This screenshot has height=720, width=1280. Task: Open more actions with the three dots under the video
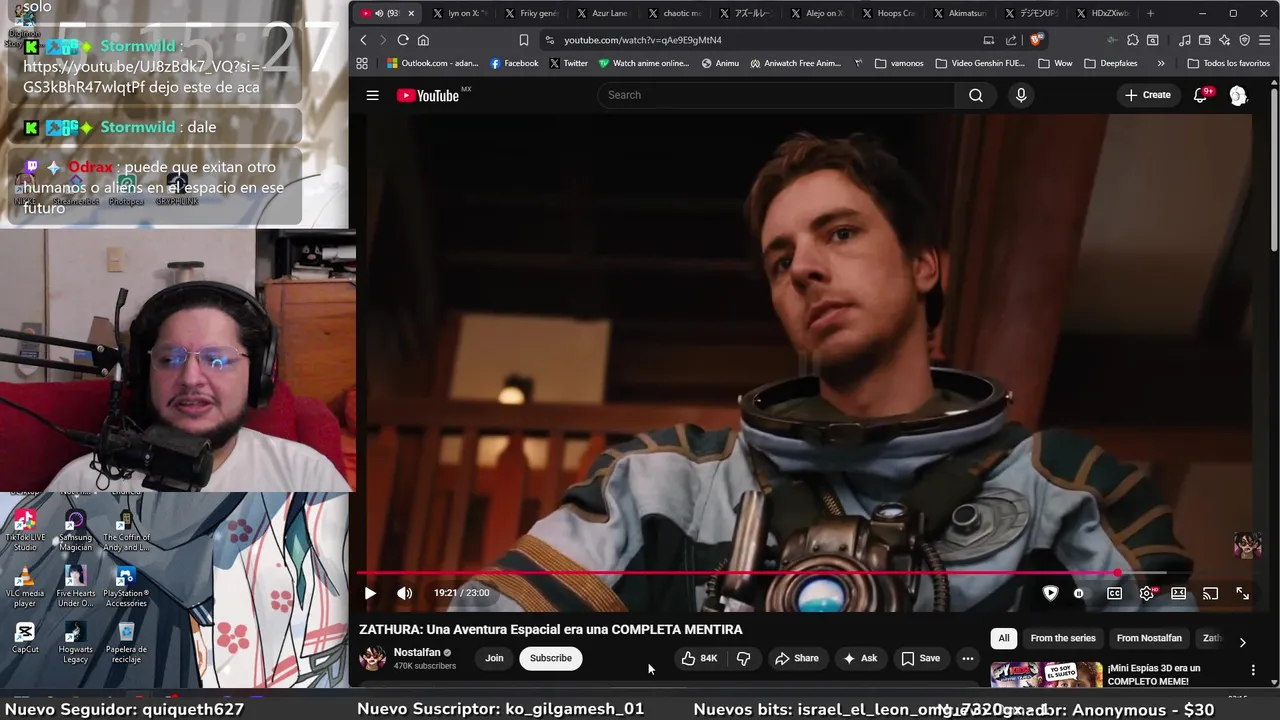(x=967, y=658)
